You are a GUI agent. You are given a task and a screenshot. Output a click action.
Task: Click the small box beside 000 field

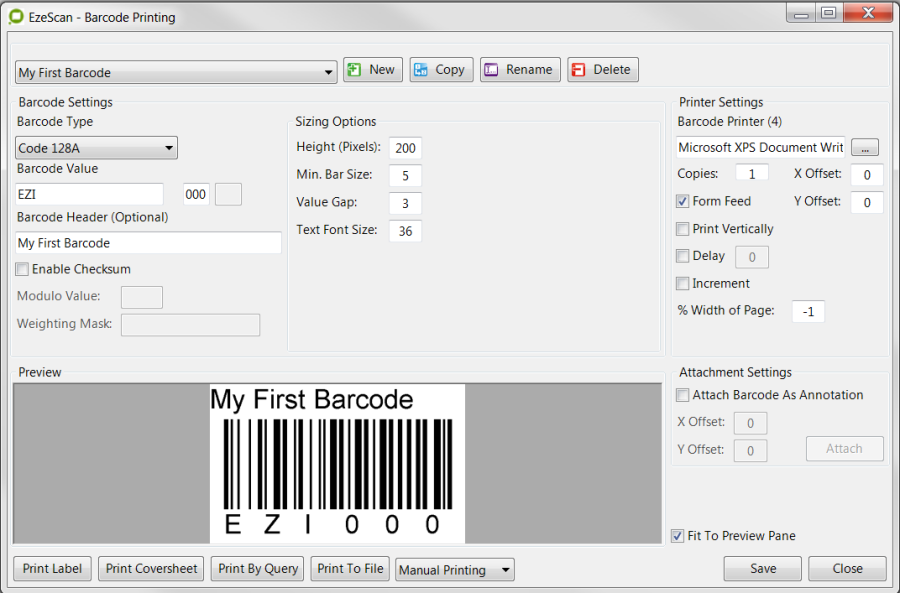(228, 194)
